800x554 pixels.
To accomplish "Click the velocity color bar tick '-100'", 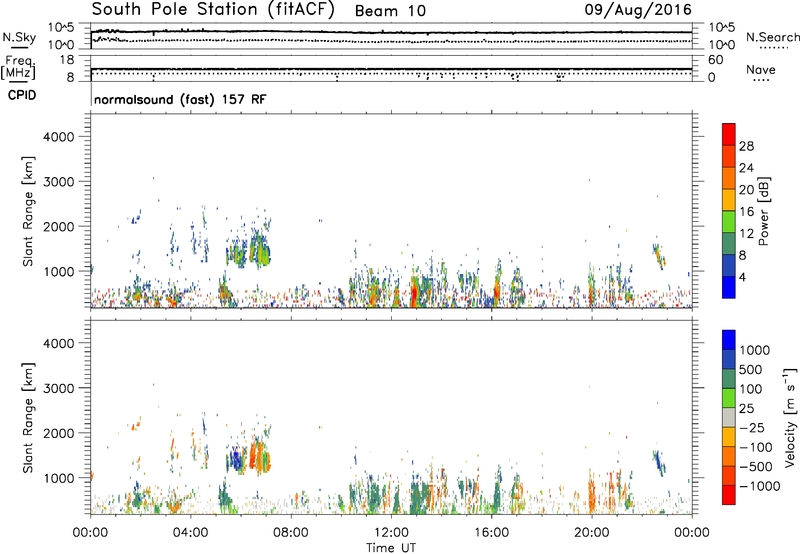I will point(755,447).
